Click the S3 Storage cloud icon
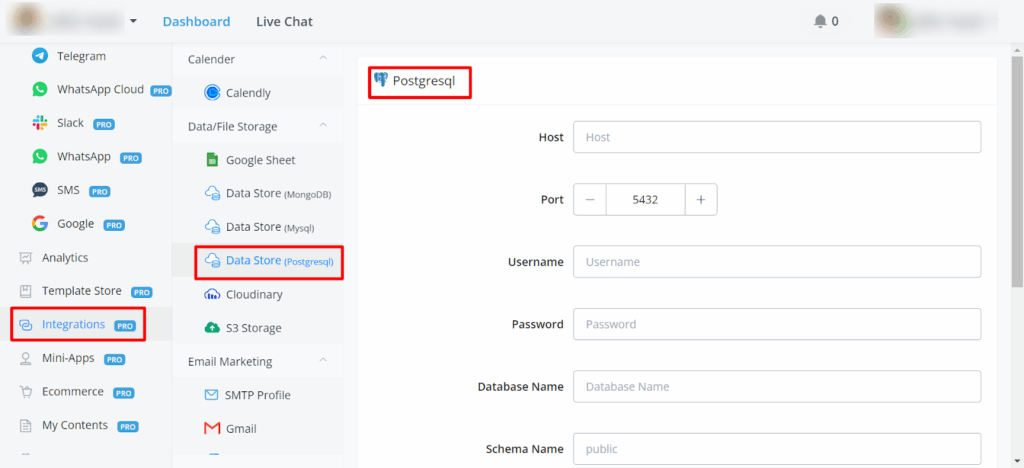 click(x=212, y=328)
